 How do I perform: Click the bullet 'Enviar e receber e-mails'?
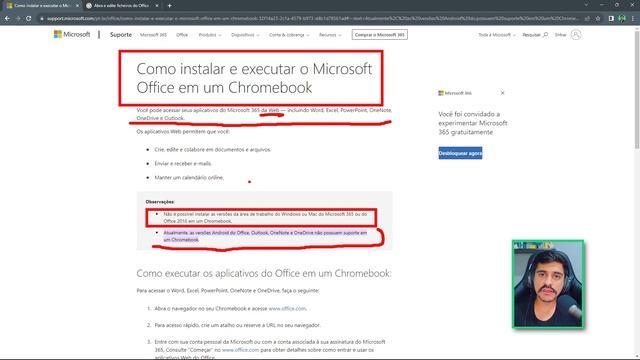(183, 164)
